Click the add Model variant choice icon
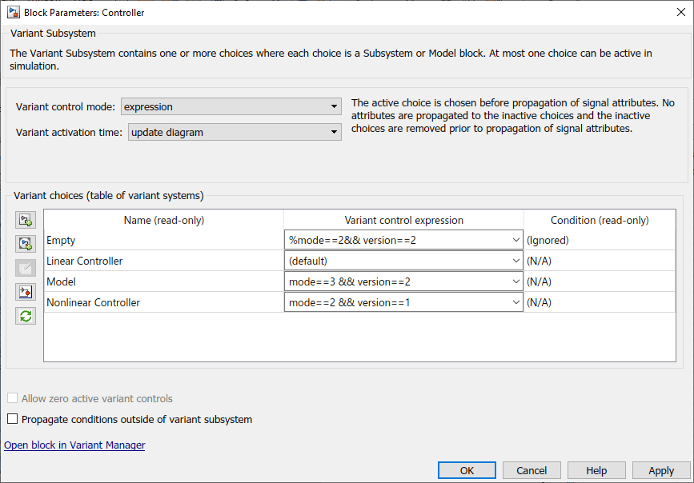The image size is (694, 483). point(26,244)
